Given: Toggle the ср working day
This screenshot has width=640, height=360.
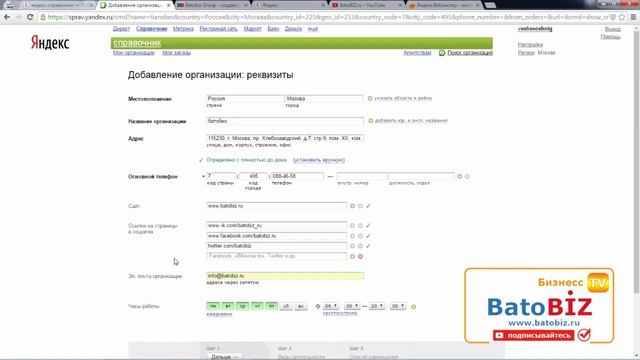Looking at the screenshot, I should 242,306.
